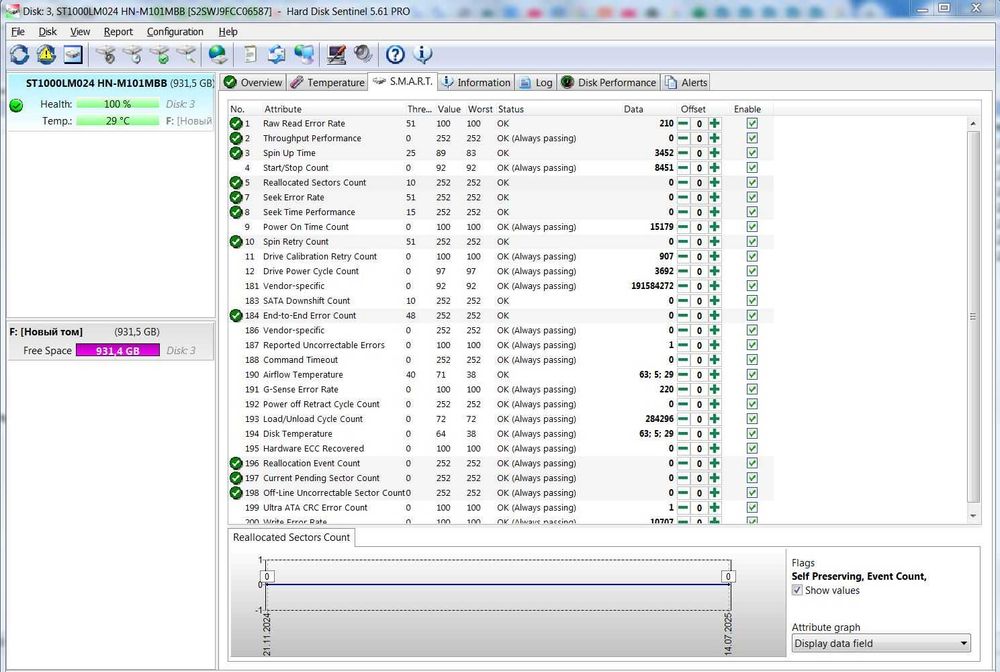1000x672 pixels.
Task: Click the speaker sound toolbar icon
Action: [x=363, y=54]
